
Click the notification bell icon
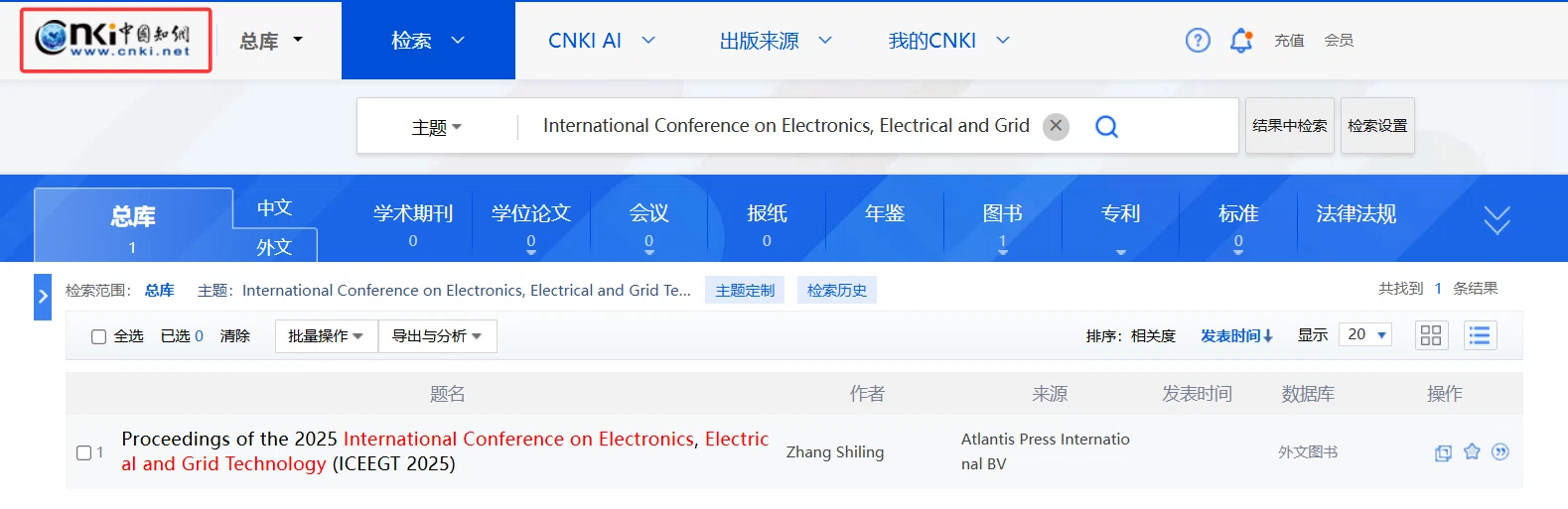(1240, 41)
